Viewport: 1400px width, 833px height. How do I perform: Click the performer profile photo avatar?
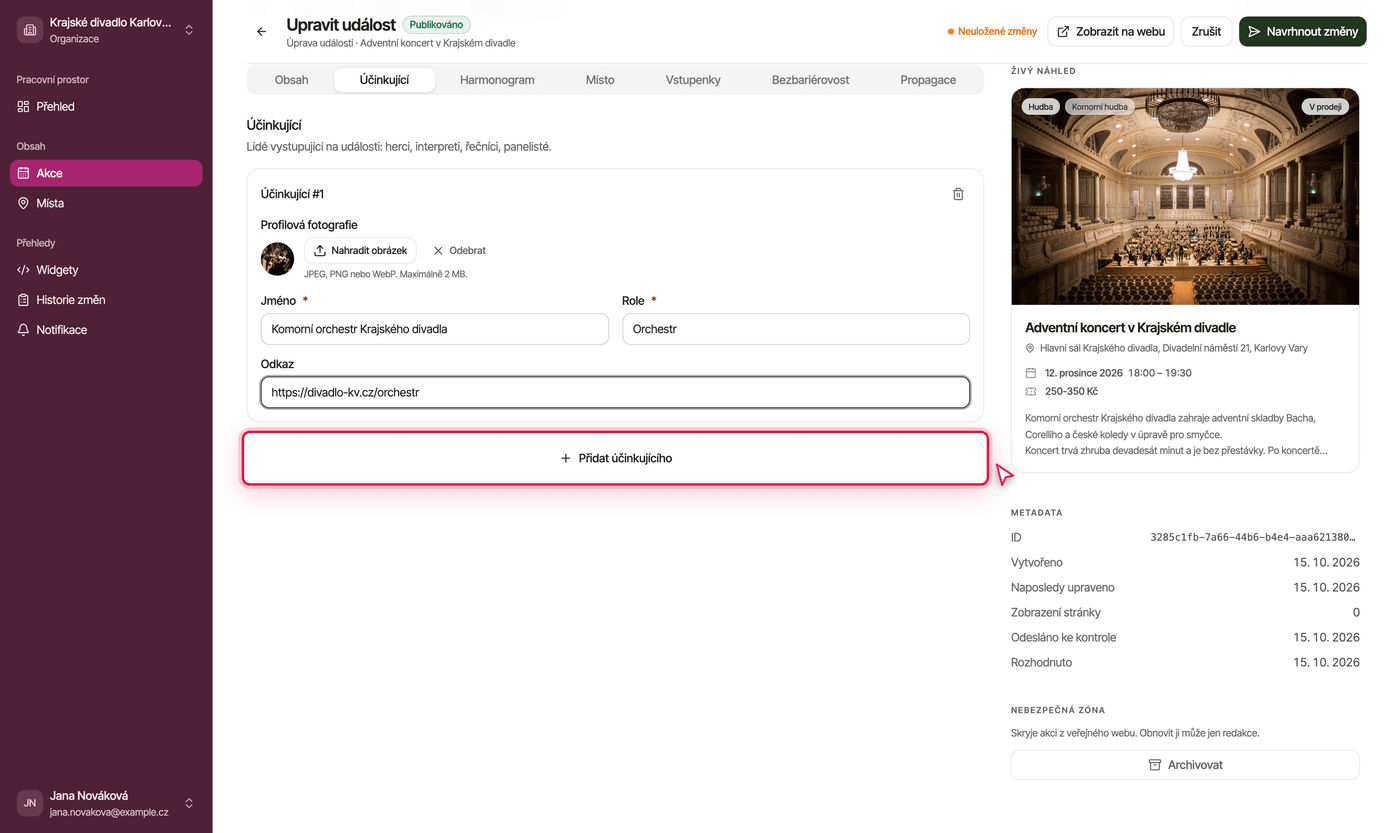click(x=277, y=258)
